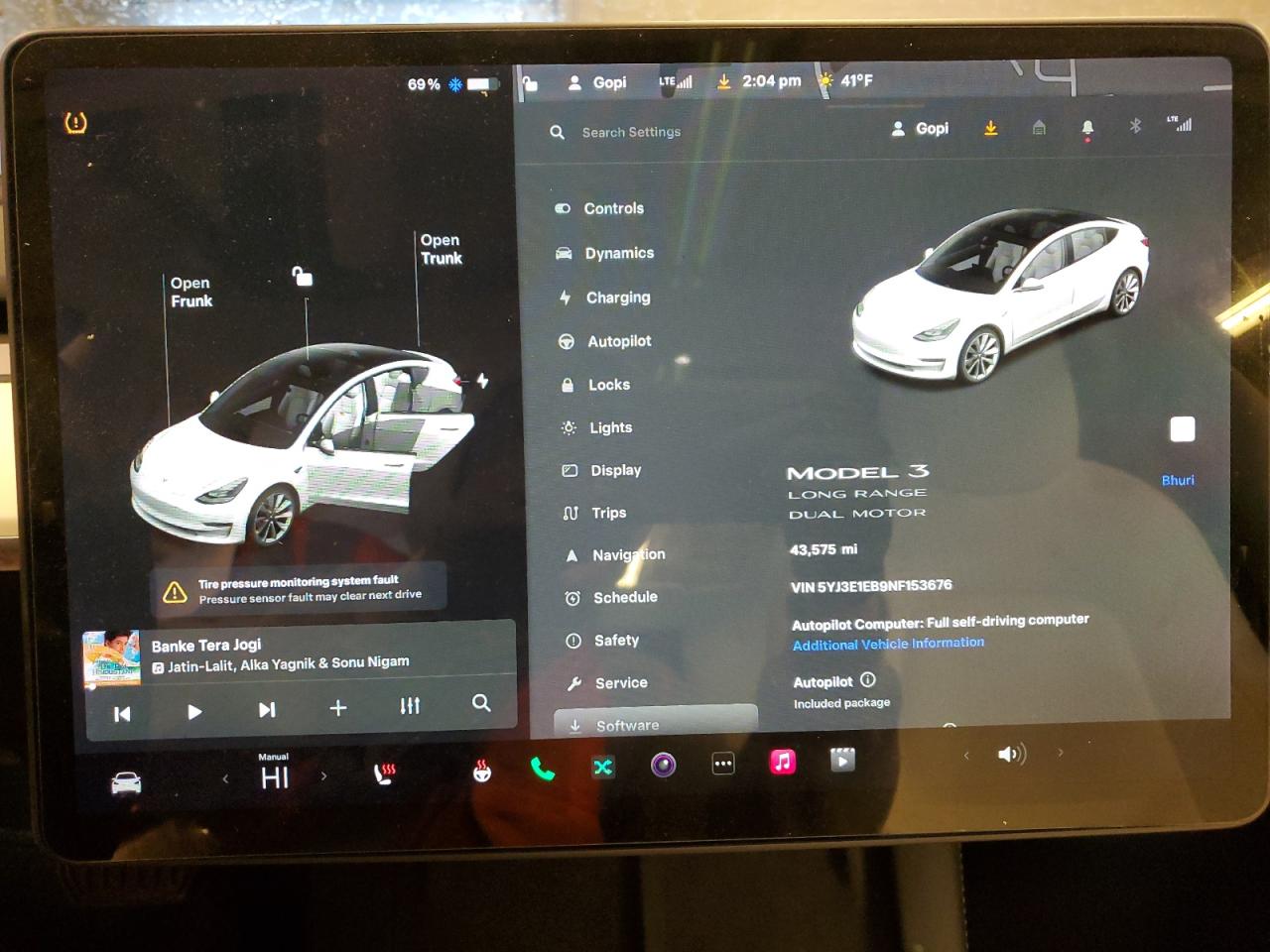Open the Safety settings menu
1270x952 pixels.
[x=603, y=641]
